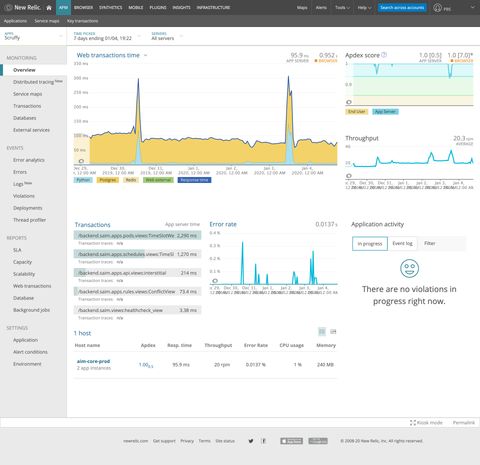Select the Event log activity tab

point(402,244)
